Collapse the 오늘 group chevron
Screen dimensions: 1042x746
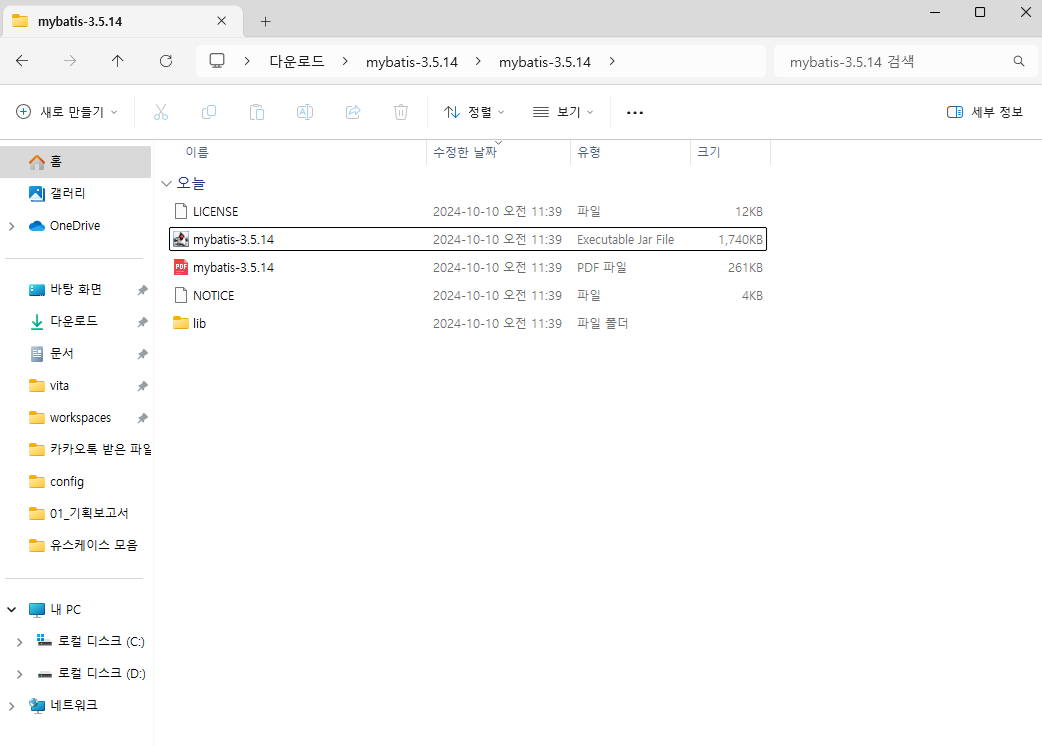pyautogui.click(x=166, y=183)
